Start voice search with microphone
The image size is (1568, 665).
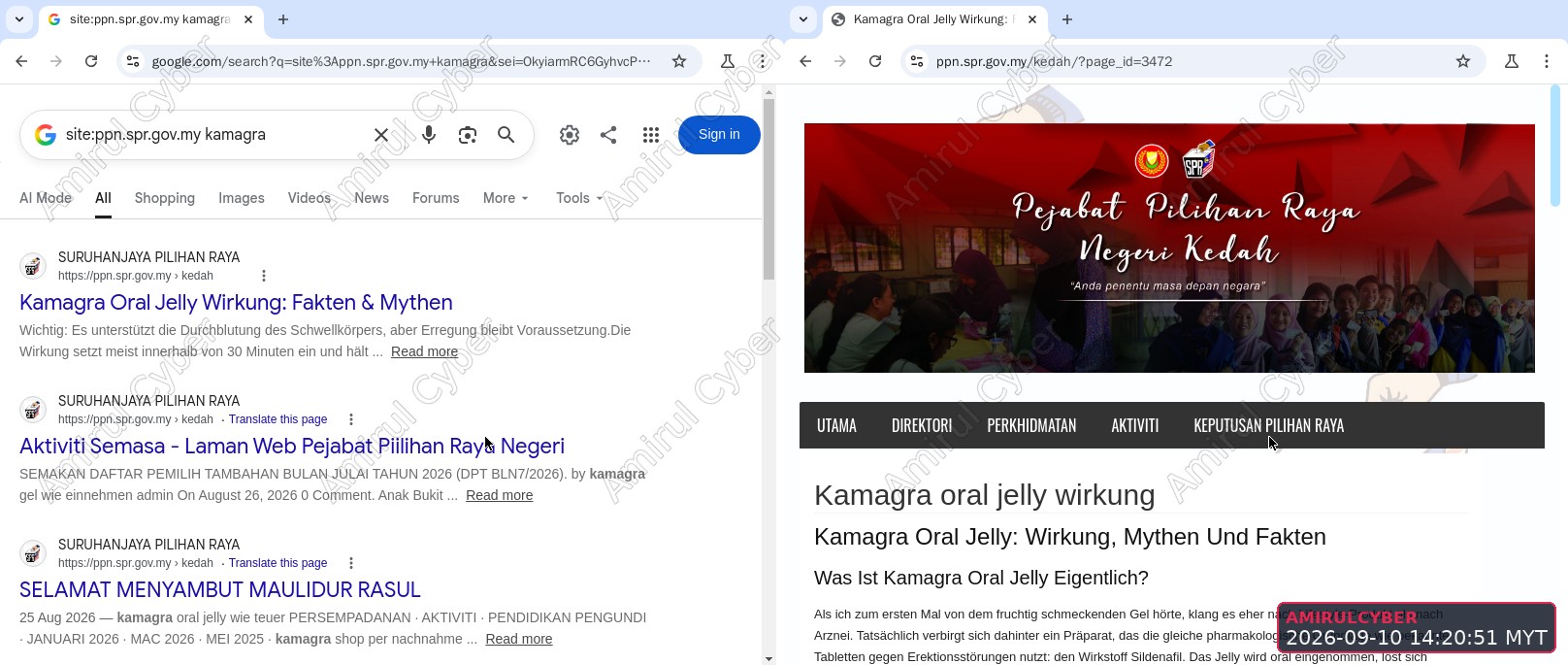click(x=429, y=135)
